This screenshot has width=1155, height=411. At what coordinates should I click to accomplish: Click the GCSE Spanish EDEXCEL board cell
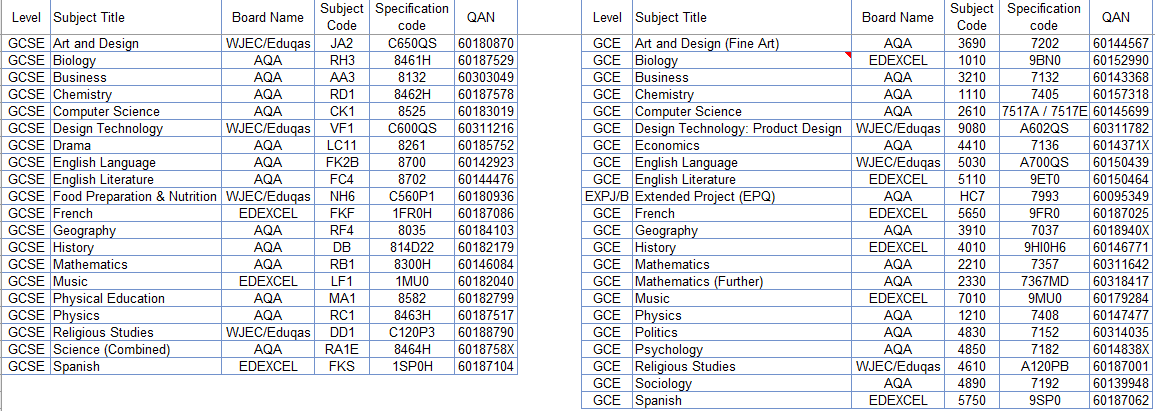pos(268,366)
